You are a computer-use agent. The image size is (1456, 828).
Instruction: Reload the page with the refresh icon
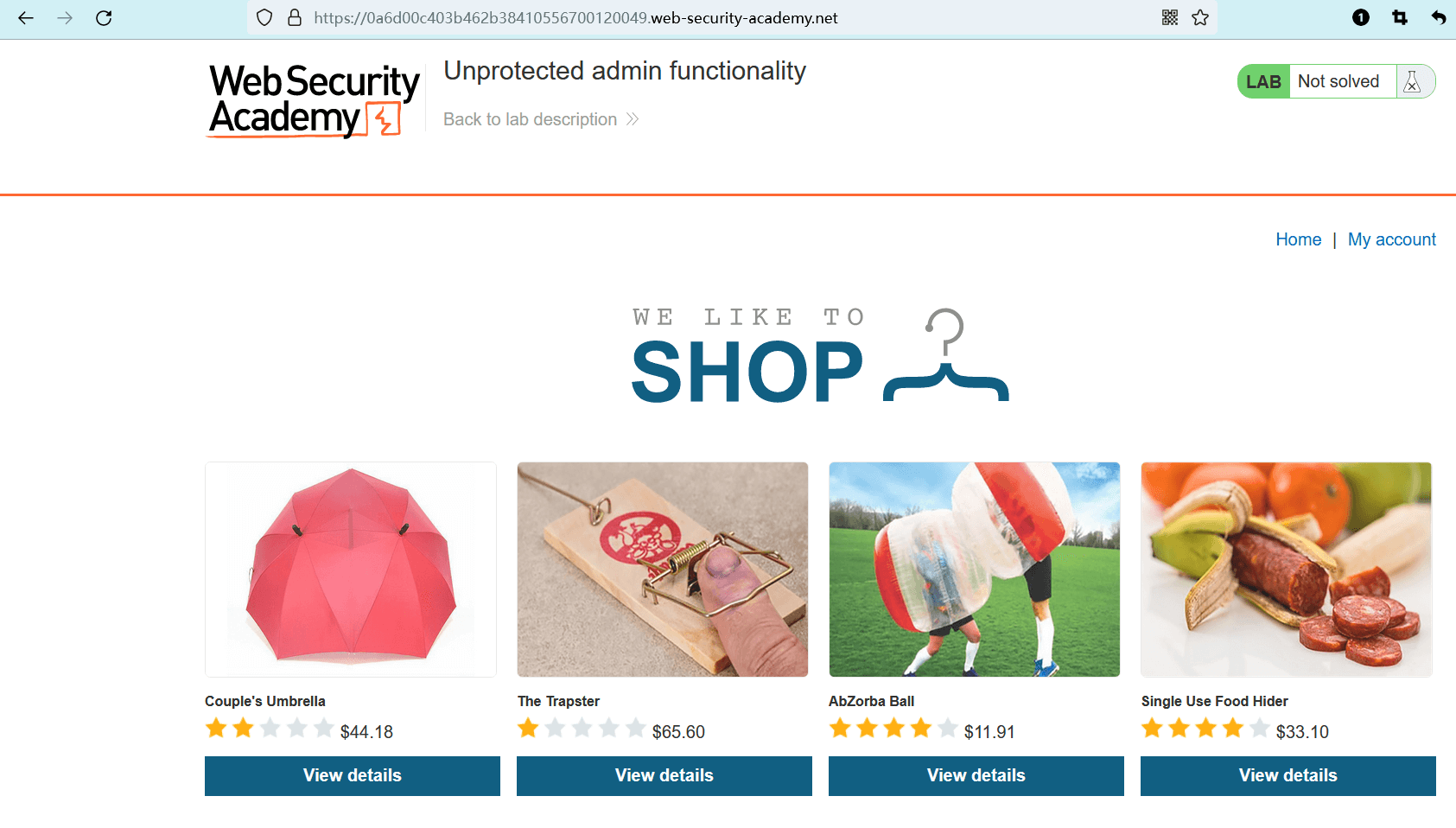pos(104,17)
